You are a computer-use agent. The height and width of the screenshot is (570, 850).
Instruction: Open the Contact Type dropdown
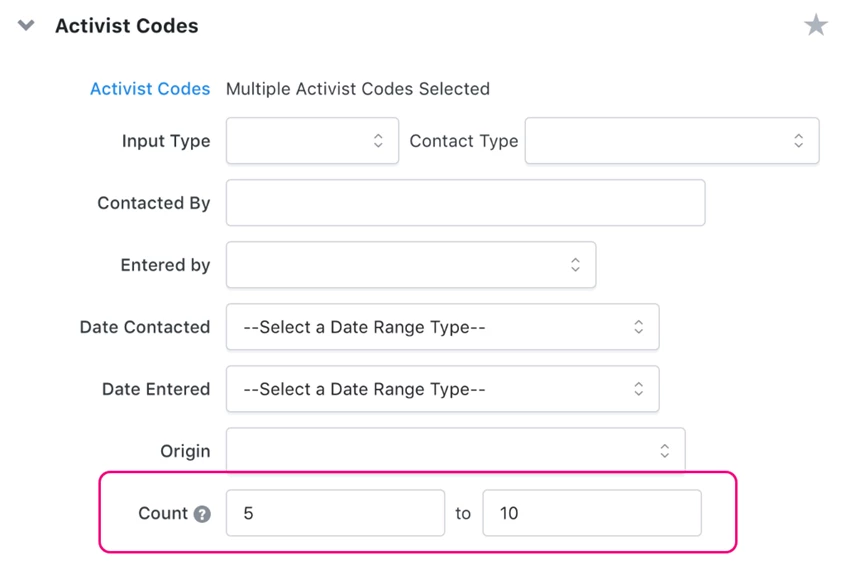click(x=672, y=140)
